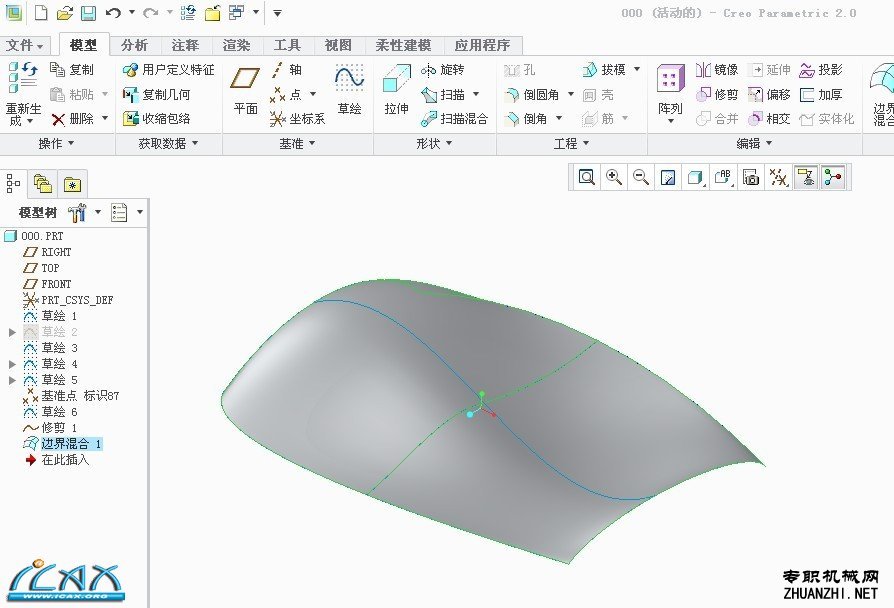Open the 操作 group dropdown
The image size is (894, 608).
pos(56,144)
